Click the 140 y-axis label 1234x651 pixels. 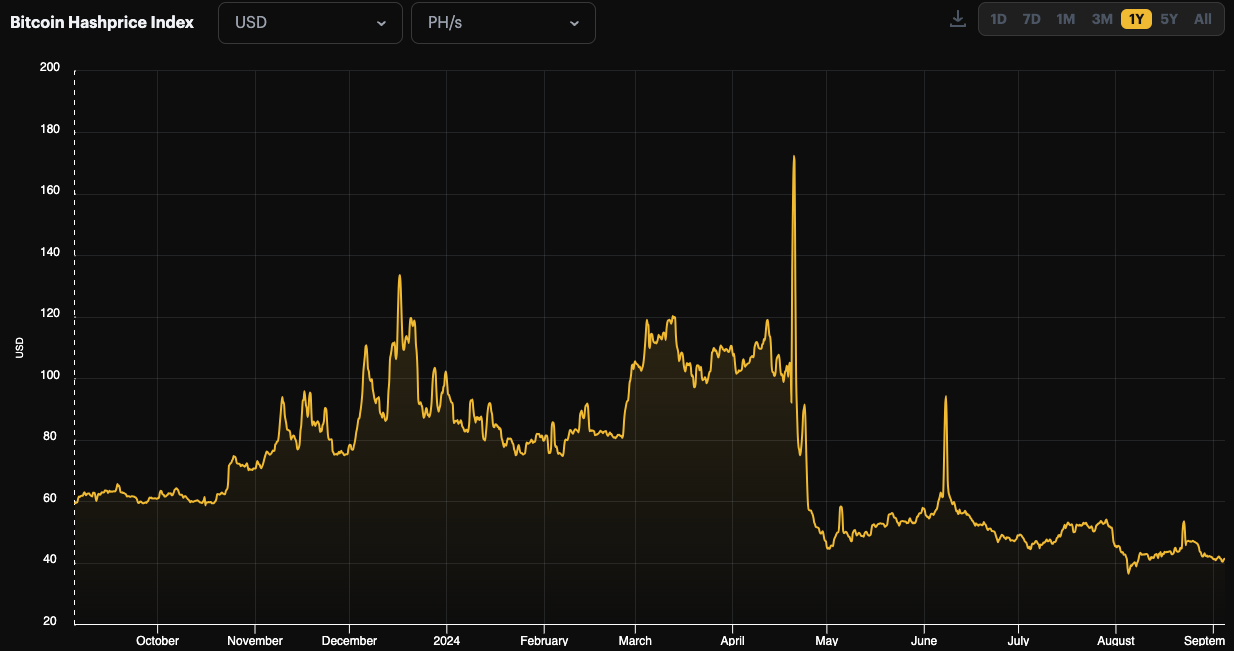click(50, 253)
